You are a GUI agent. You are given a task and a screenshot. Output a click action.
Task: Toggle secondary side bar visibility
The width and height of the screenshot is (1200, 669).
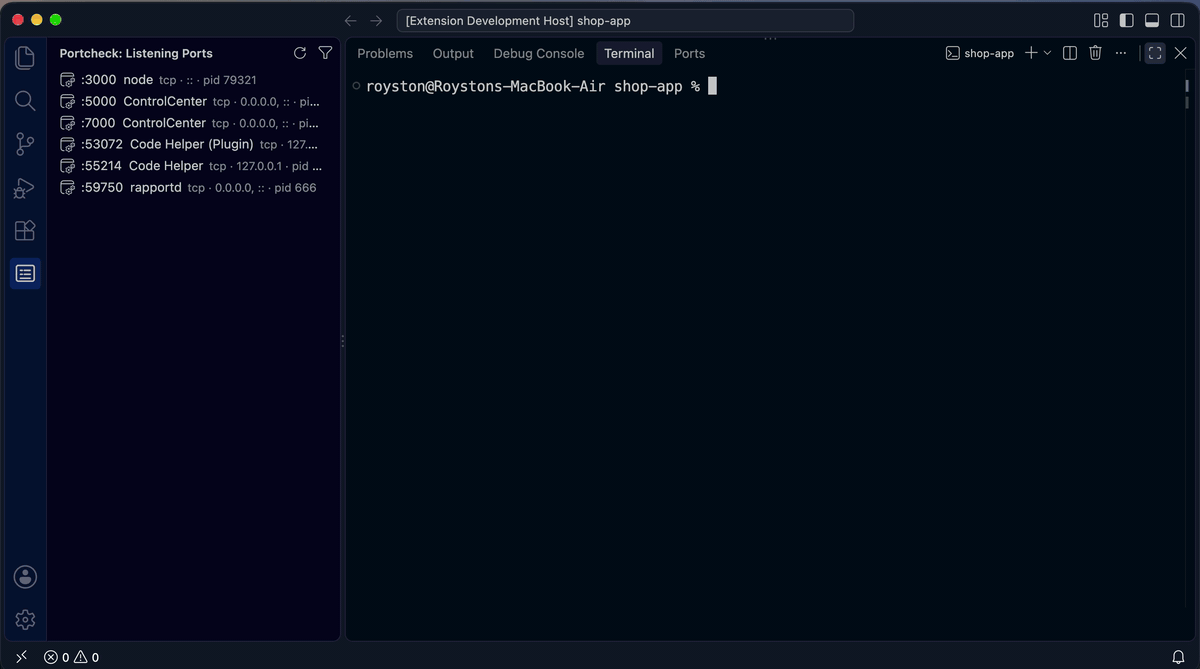pyautogui.click(x=1177, y=20)
